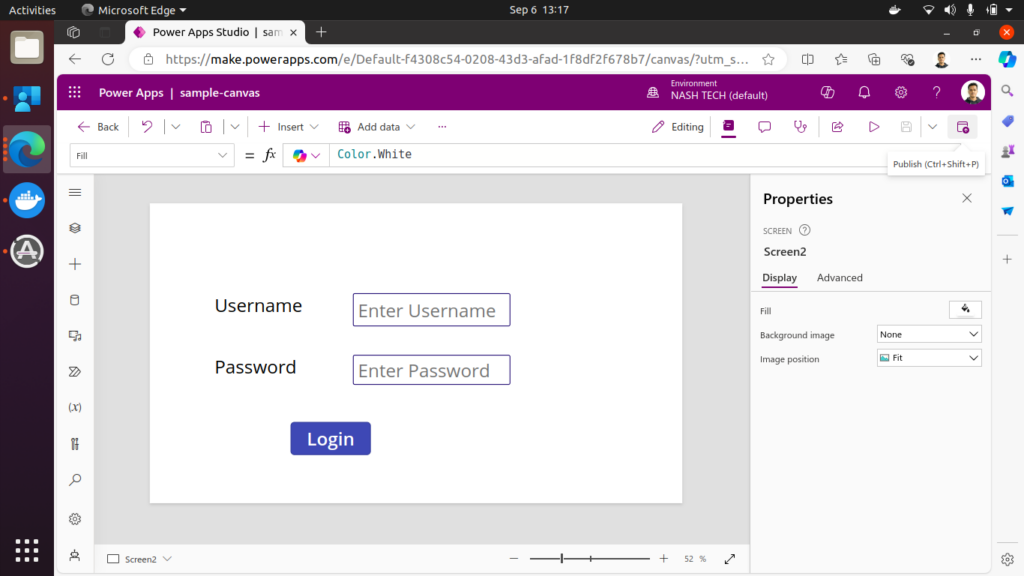Expand the left navigation hamburger menu

click(x=75, y=192)
